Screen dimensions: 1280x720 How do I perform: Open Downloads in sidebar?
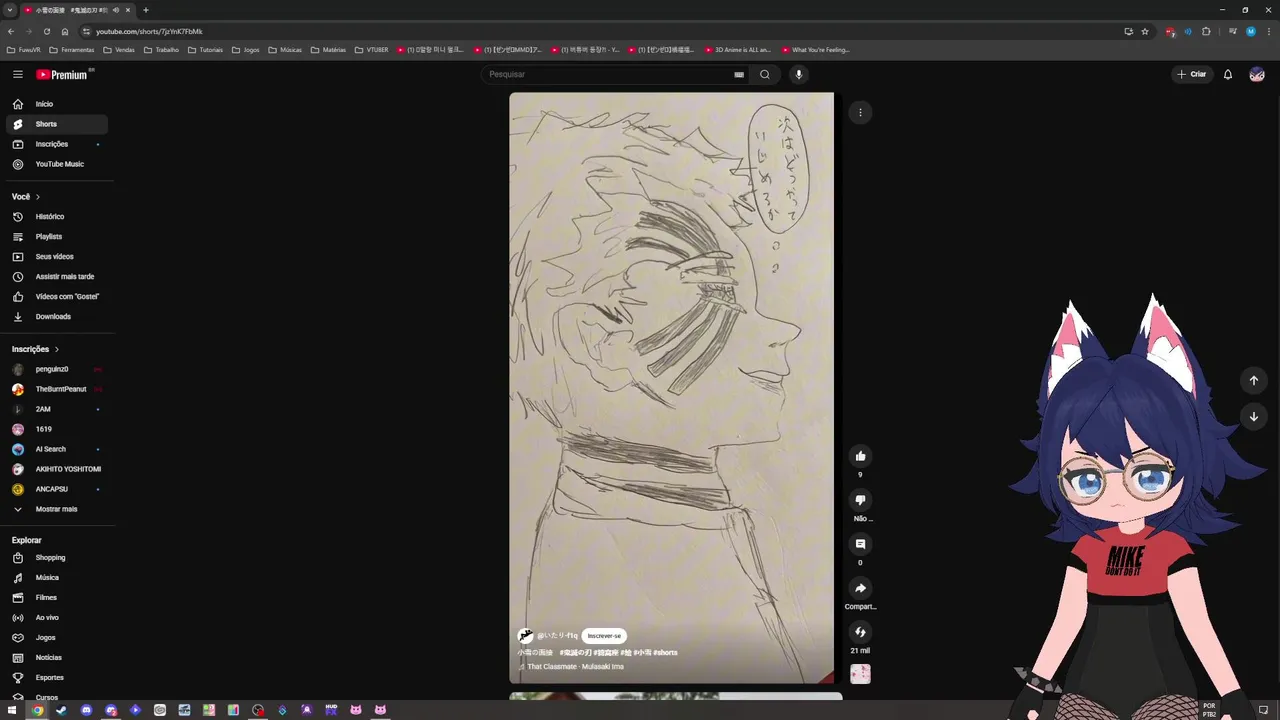click(x=57, y=317)
